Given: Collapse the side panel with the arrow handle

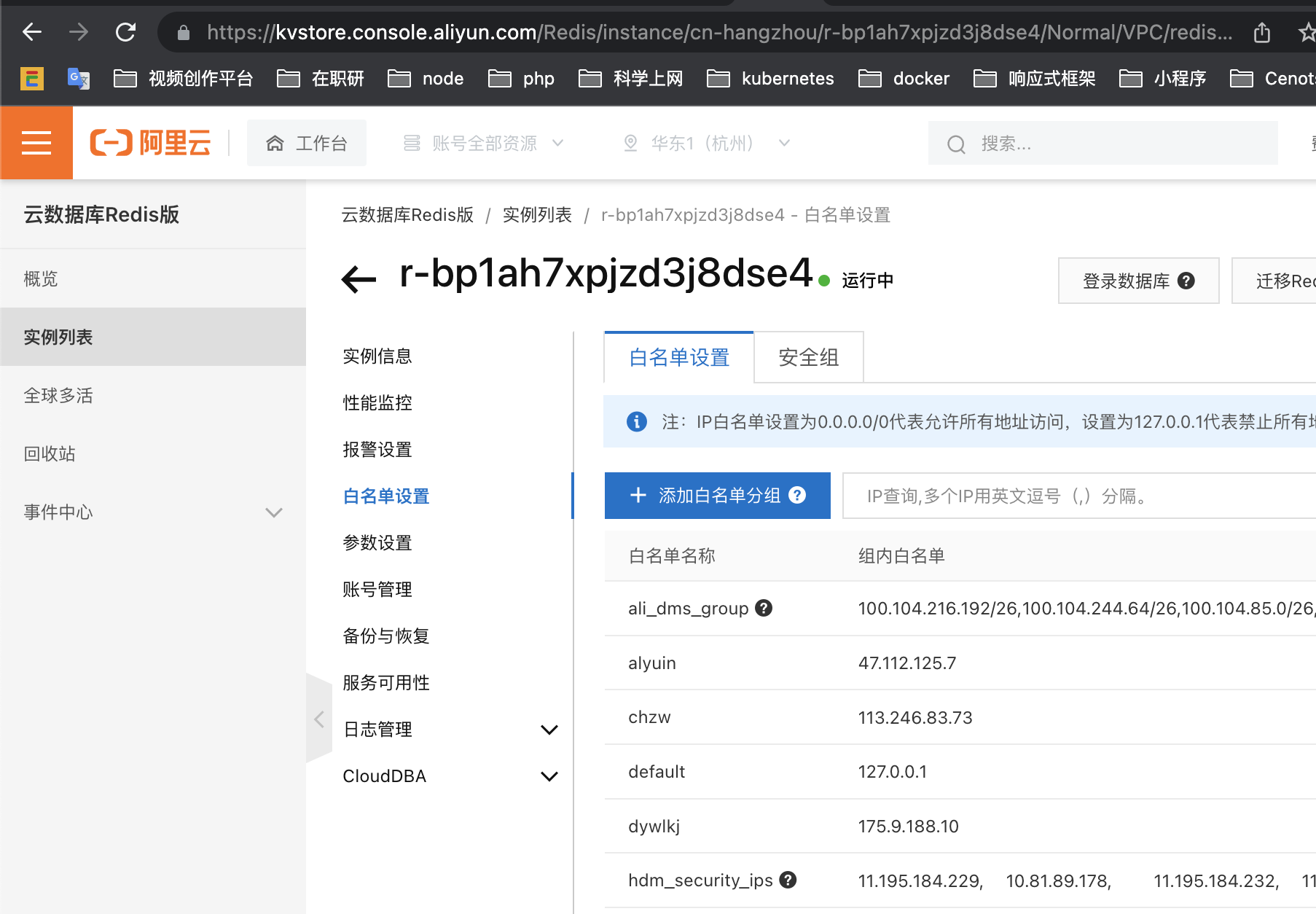Looking at the screenshot, I should coord(319,719).
